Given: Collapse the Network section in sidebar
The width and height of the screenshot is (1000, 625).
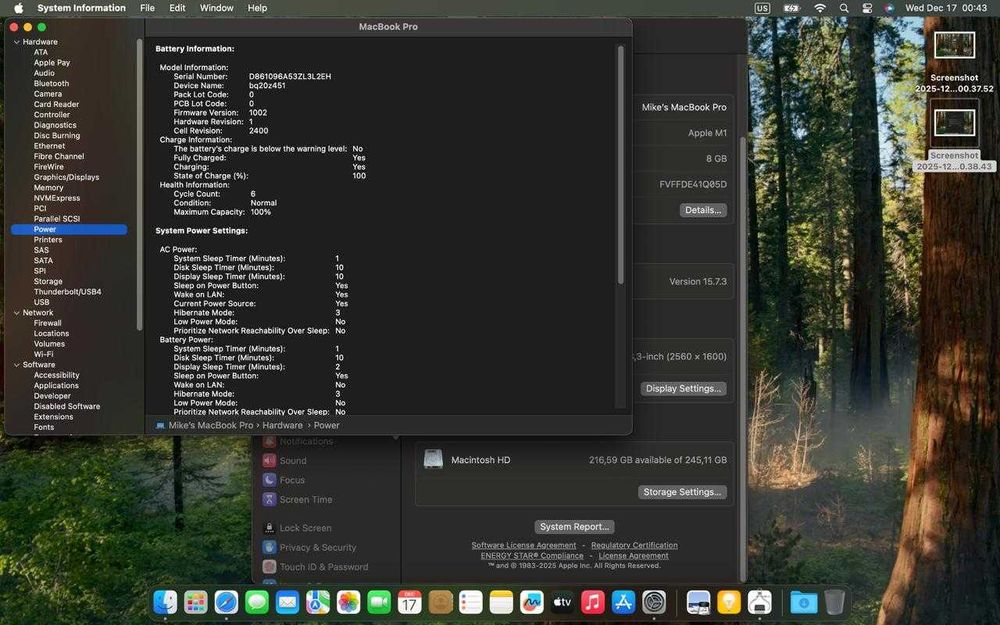Looking at the screenshot, I should [x=17, y=313].
